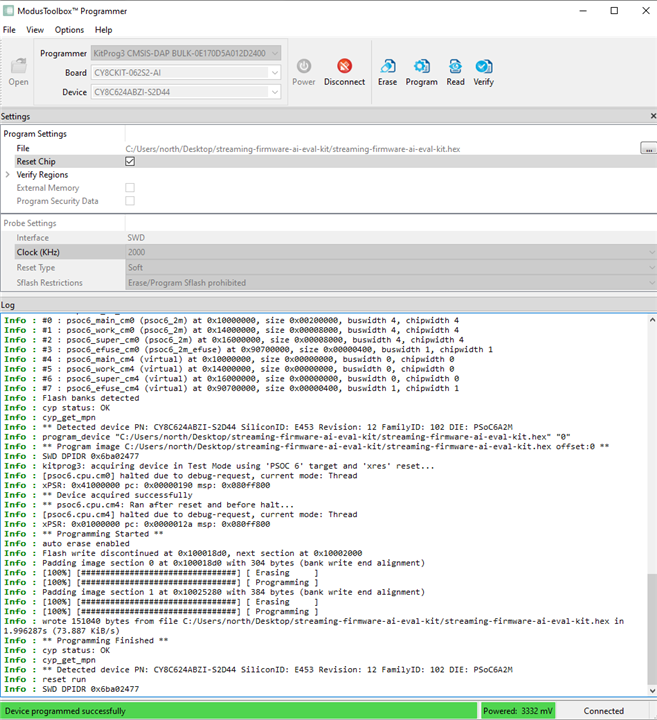Click the Verify device icon

coord(483,67)
